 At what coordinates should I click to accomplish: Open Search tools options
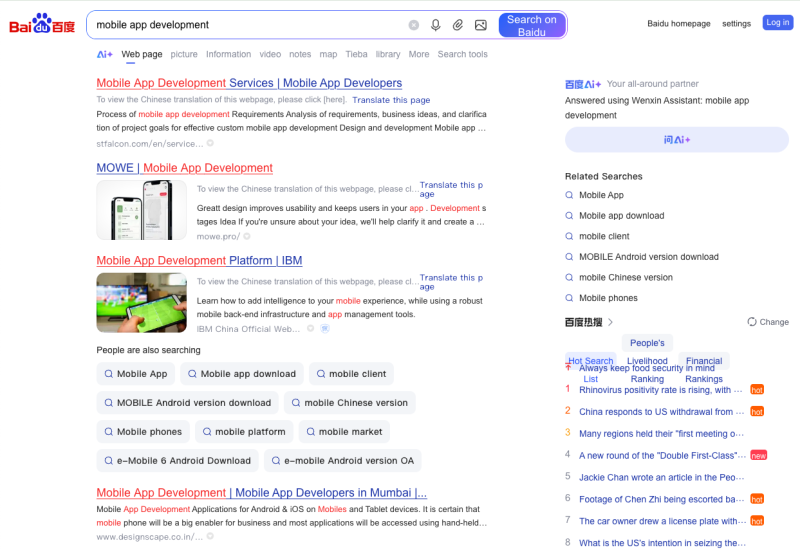pyautogui.click(x=462, y=54)
